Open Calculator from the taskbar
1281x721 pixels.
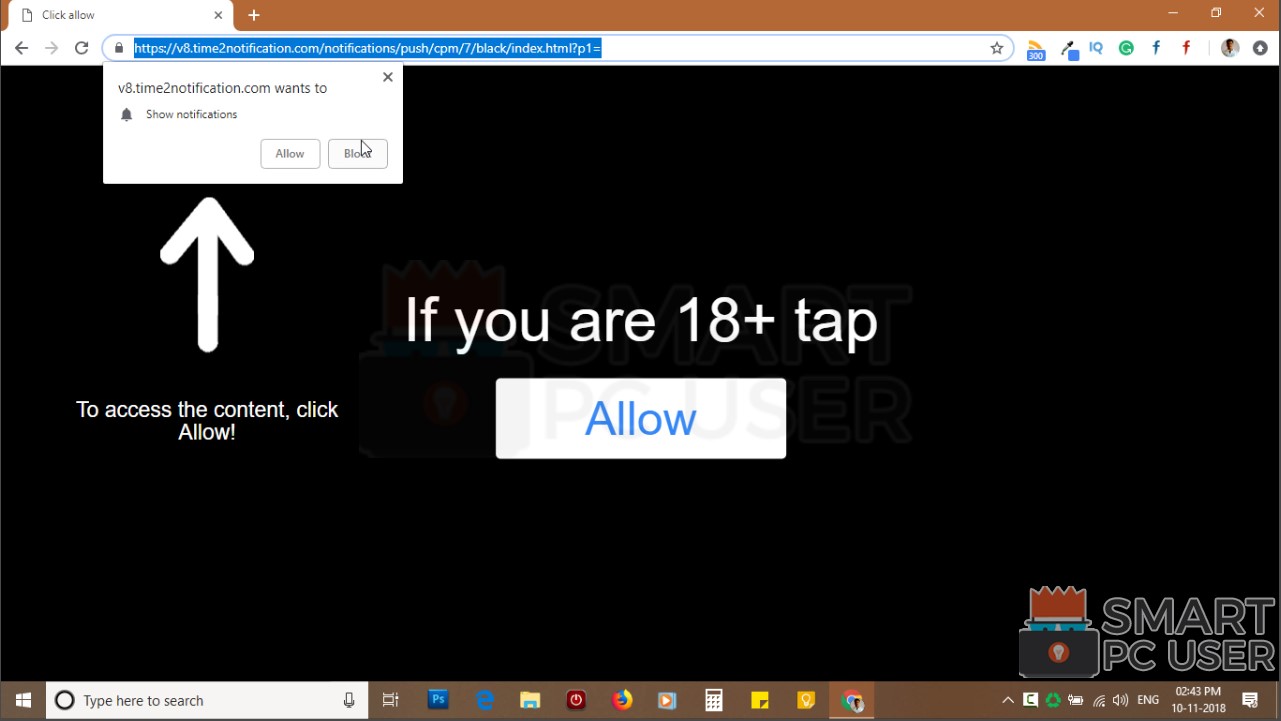pyautogui.click(x=714, y=700)
